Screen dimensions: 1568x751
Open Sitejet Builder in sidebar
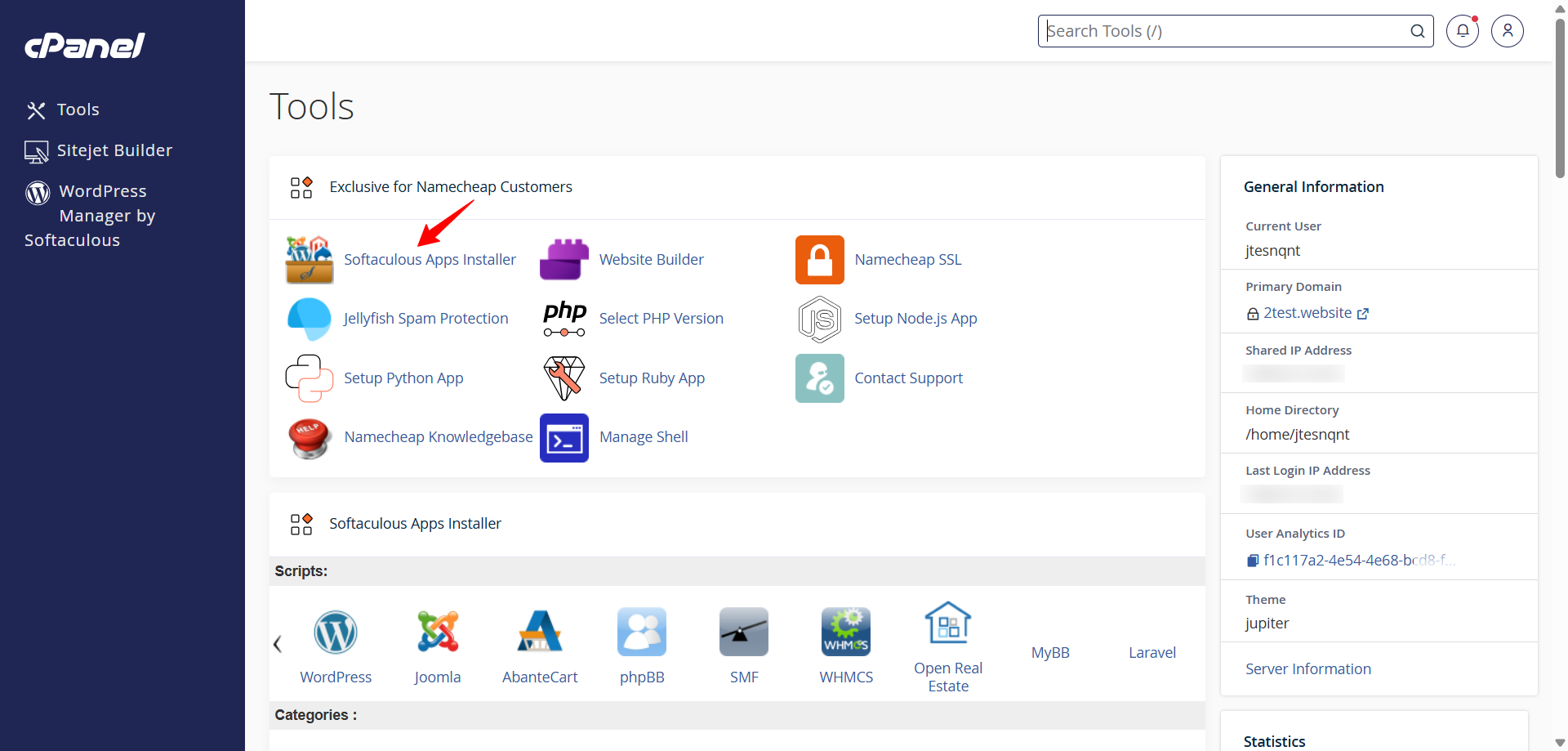[x=99, y=150]
